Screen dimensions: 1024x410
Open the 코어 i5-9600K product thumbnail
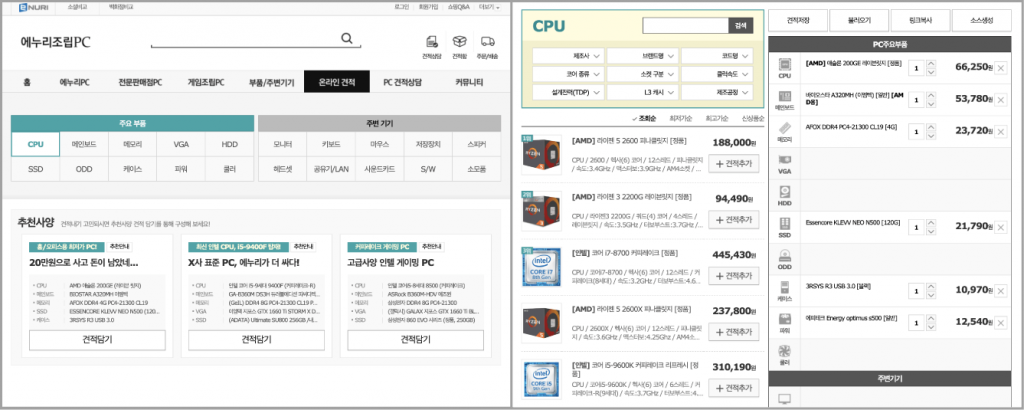tap(541, 380)
